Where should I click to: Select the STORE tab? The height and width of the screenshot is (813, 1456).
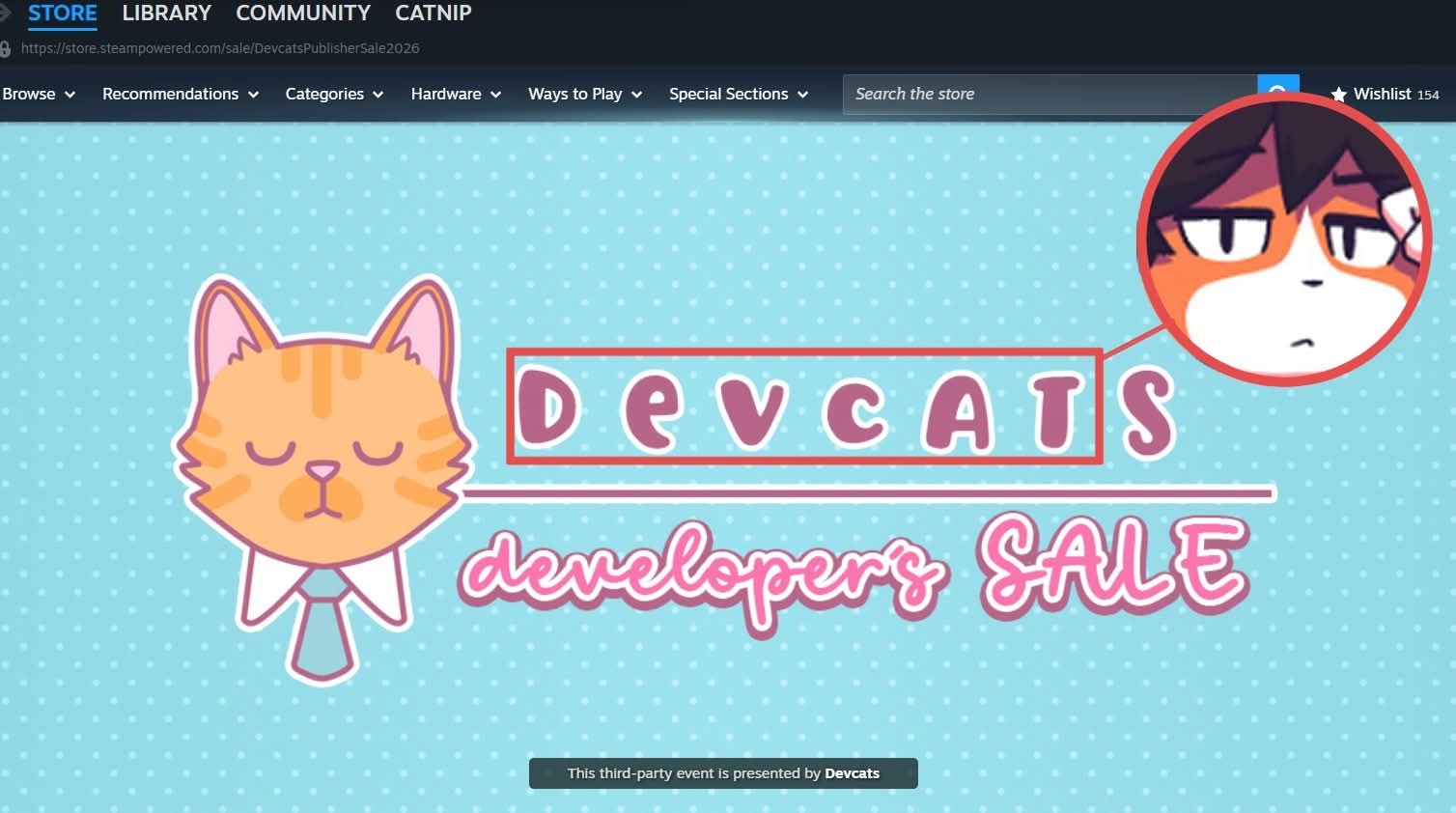pyautogui.click(x=62, y=14)
